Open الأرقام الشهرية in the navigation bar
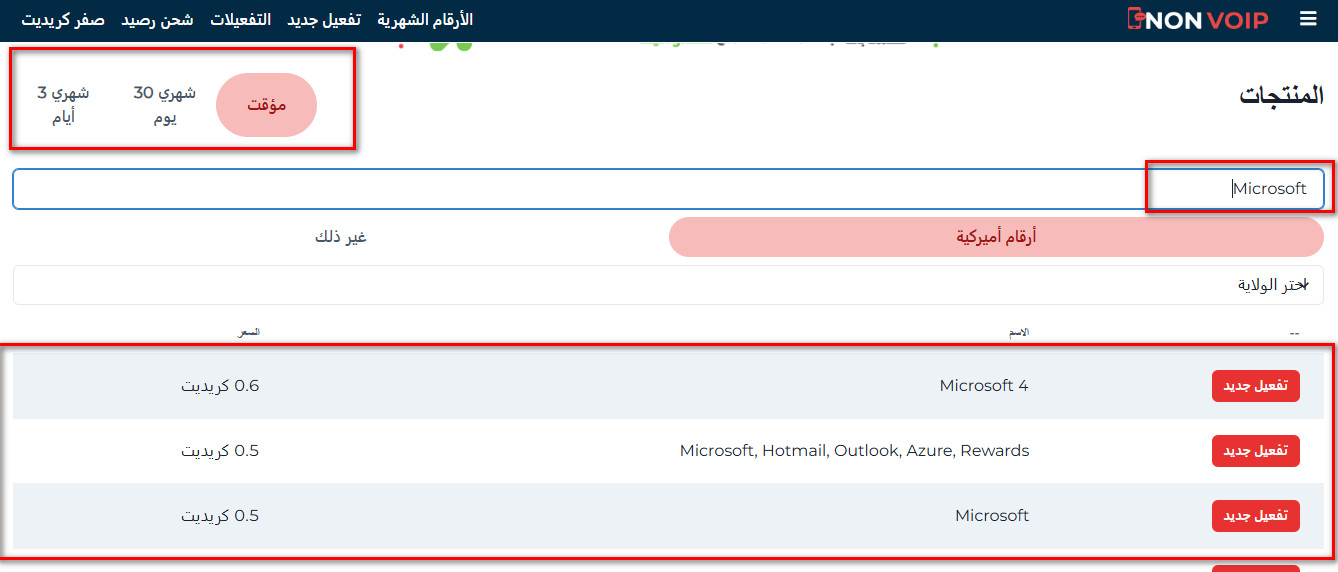 [425, 19]
